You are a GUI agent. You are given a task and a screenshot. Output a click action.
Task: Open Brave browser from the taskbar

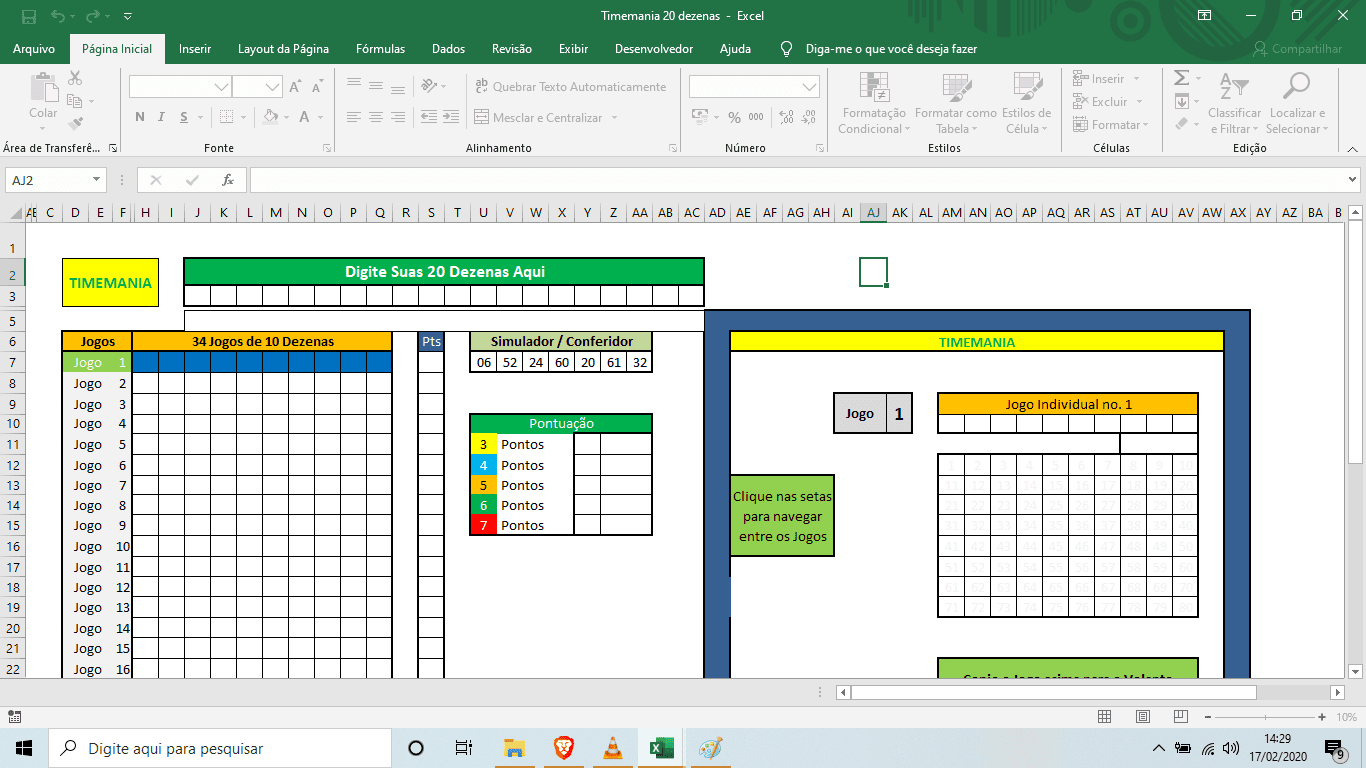pos(563,748)
